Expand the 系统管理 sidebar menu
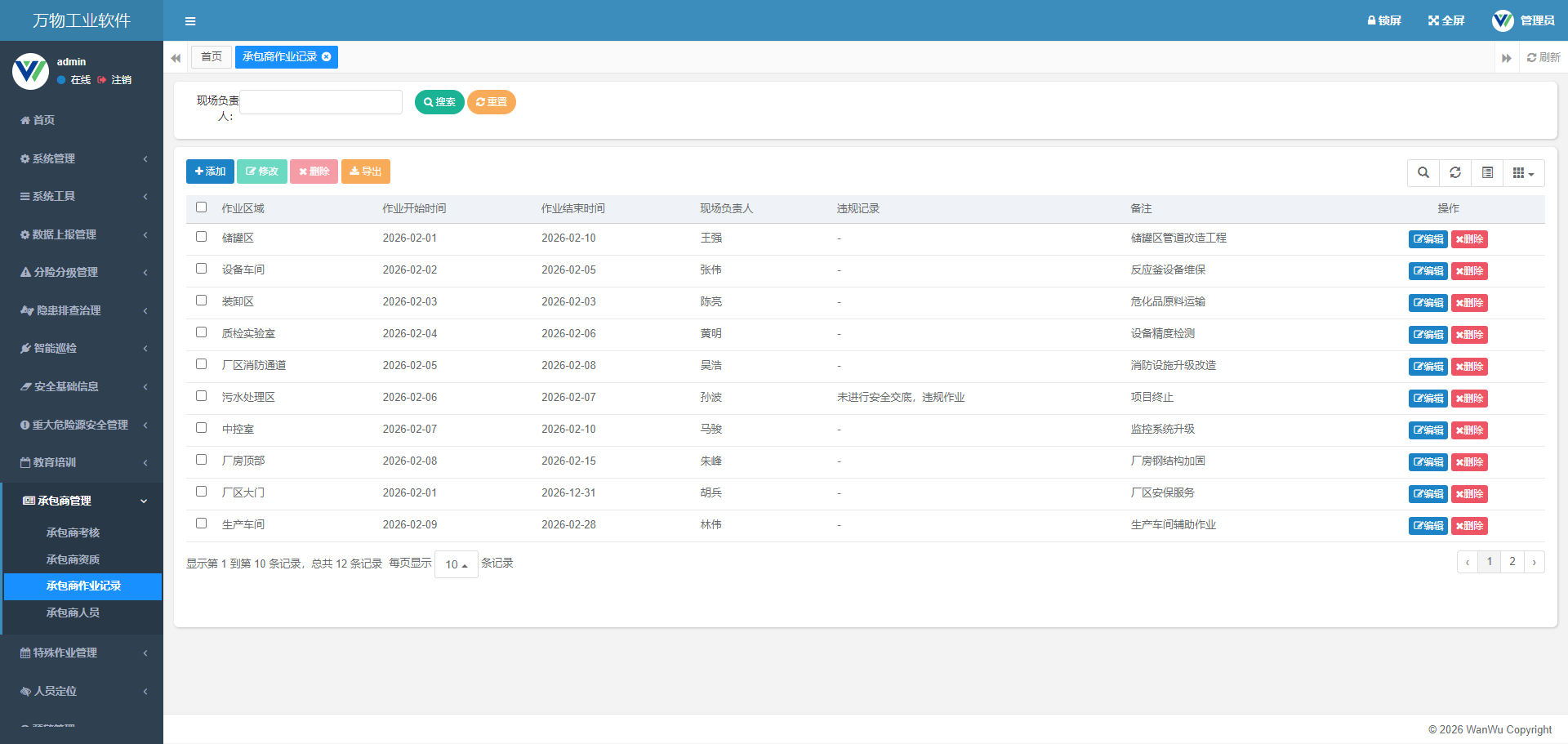 (82, 158)
